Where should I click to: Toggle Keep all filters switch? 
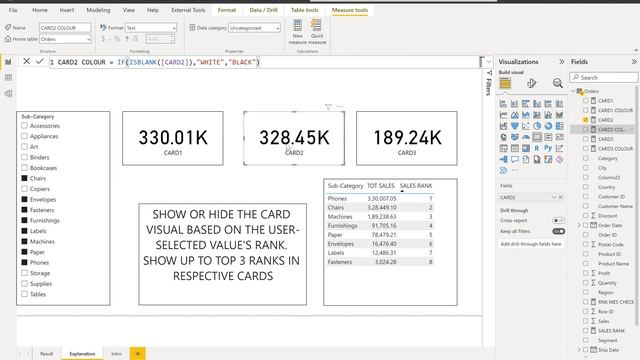[558, 231]
